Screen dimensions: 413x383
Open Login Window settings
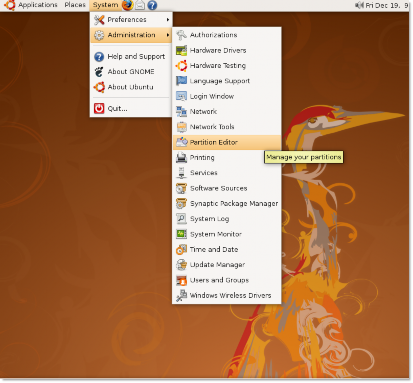pos(227,96)
